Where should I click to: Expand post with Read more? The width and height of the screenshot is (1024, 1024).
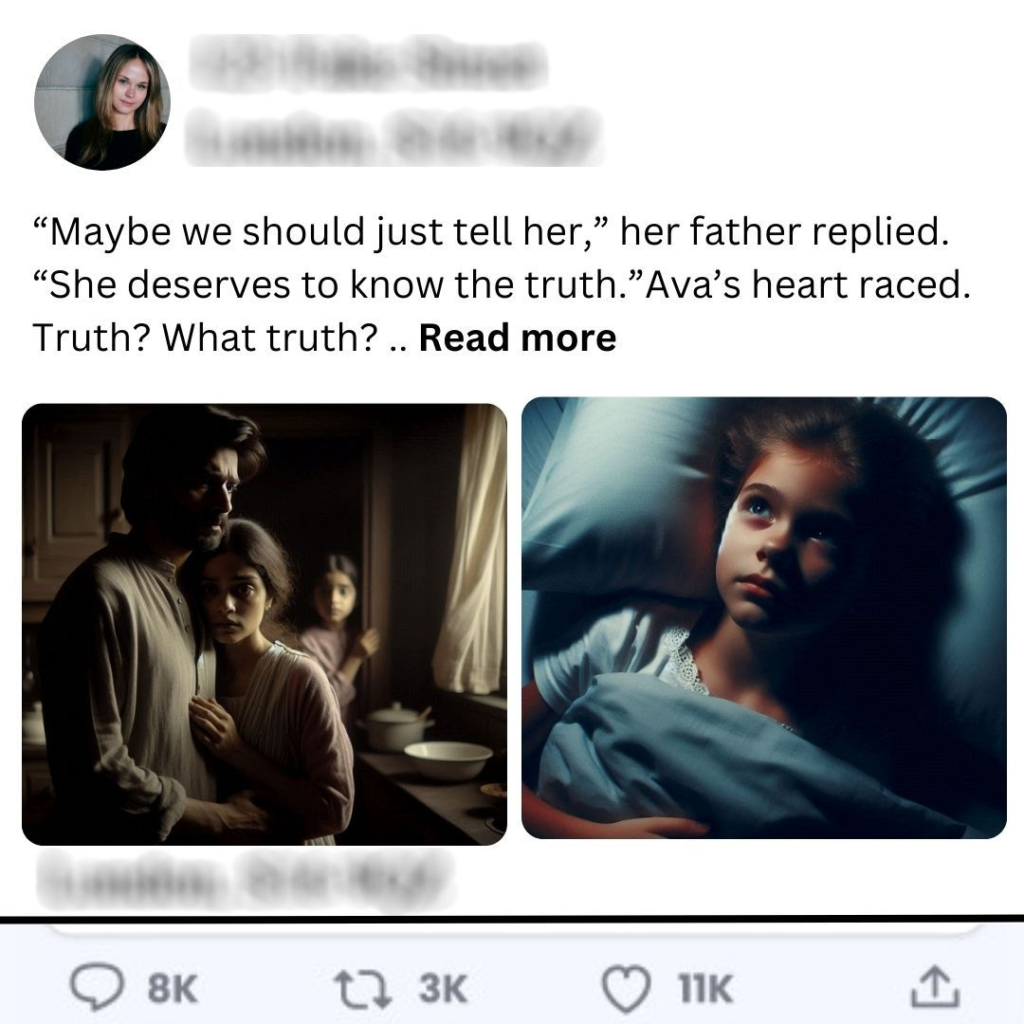[x=517, y=338]
